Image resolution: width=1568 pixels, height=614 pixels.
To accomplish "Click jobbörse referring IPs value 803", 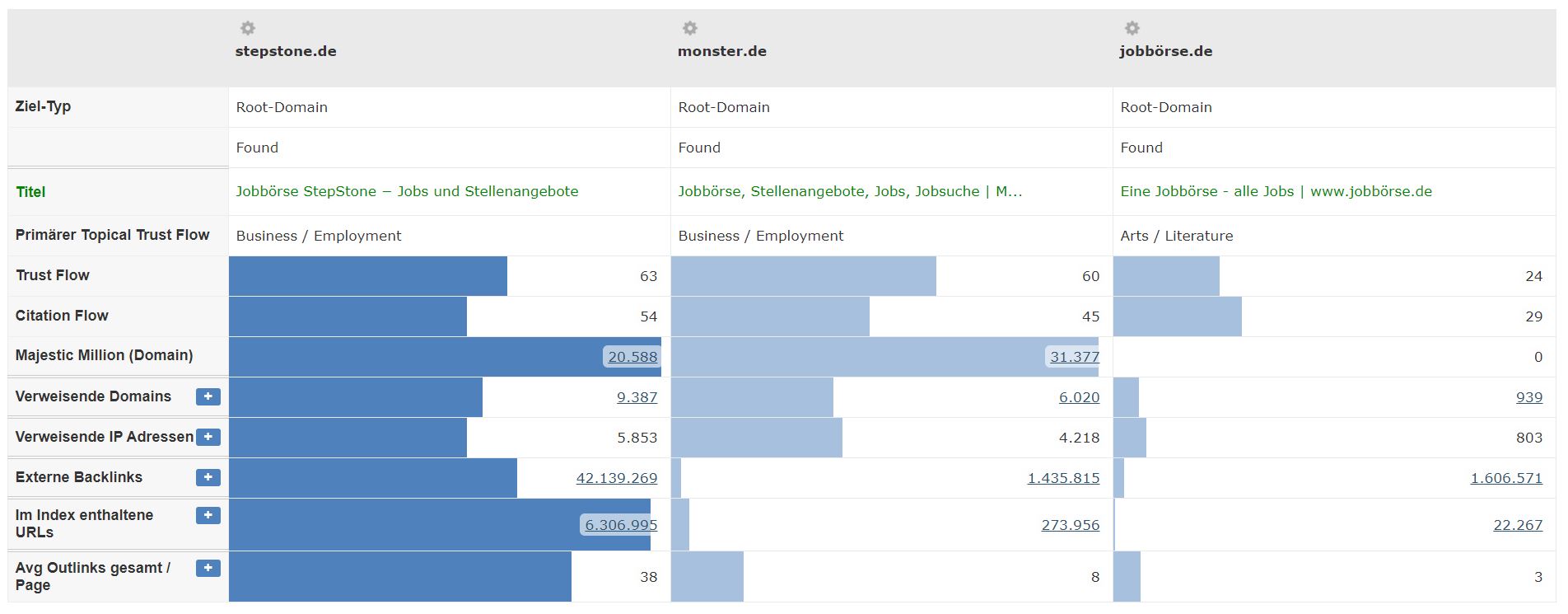I will coord(1529,438).
